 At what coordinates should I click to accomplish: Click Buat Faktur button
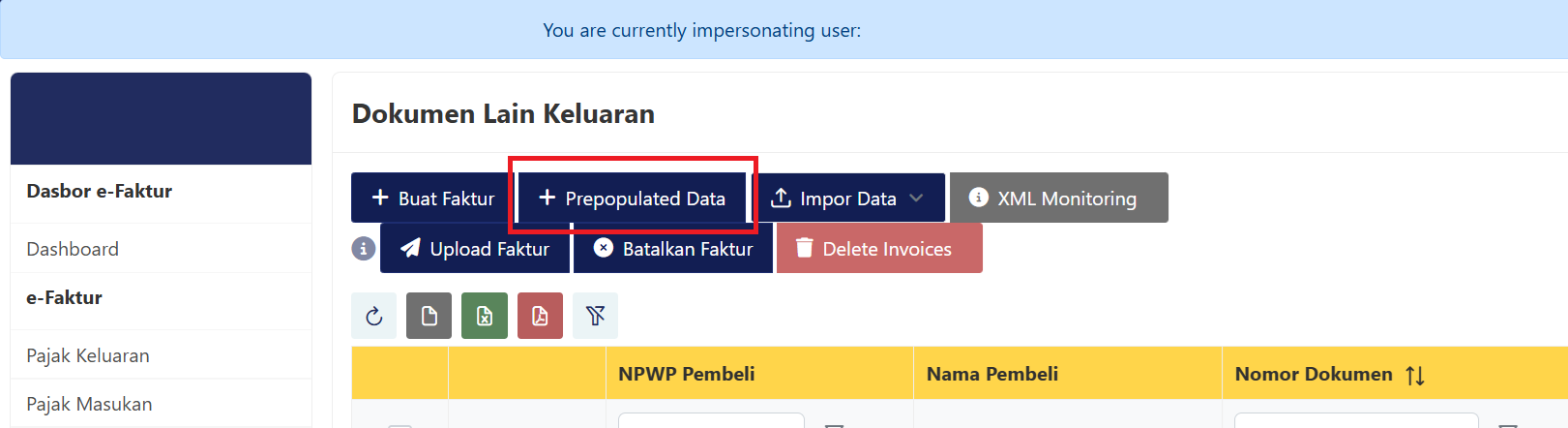pos(432,199)
